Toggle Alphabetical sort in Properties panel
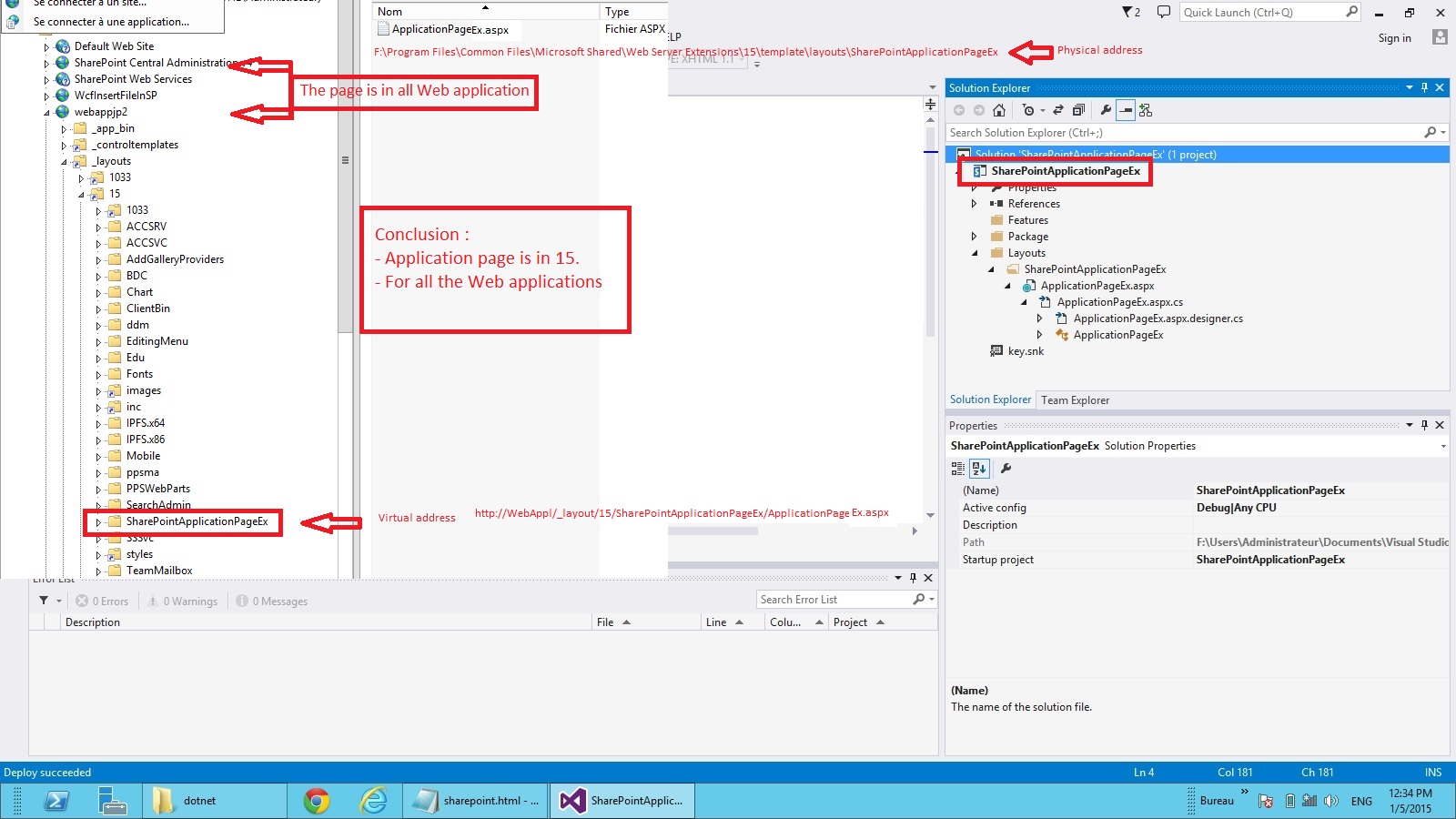Viewport: 1456px width, 819px height. (x=979, y=469)
